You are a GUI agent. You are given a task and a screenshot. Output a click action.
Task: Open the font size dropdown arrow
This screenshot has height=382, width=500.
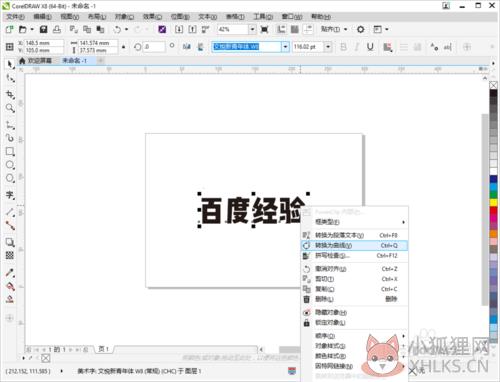328,47
